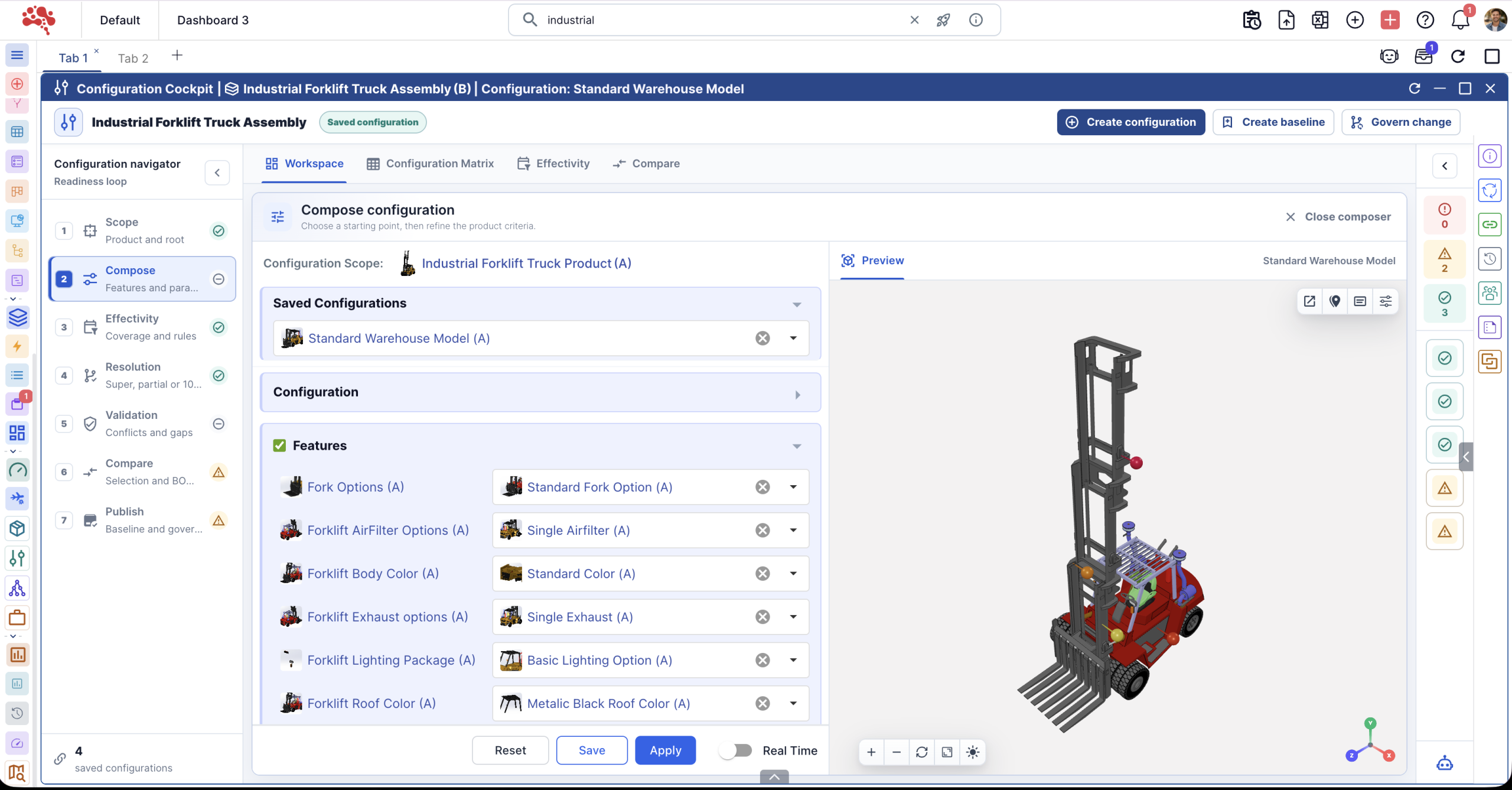Click the Create baseline button
Viewport: 1512px width, 790px height.
tap(1273, 122)
